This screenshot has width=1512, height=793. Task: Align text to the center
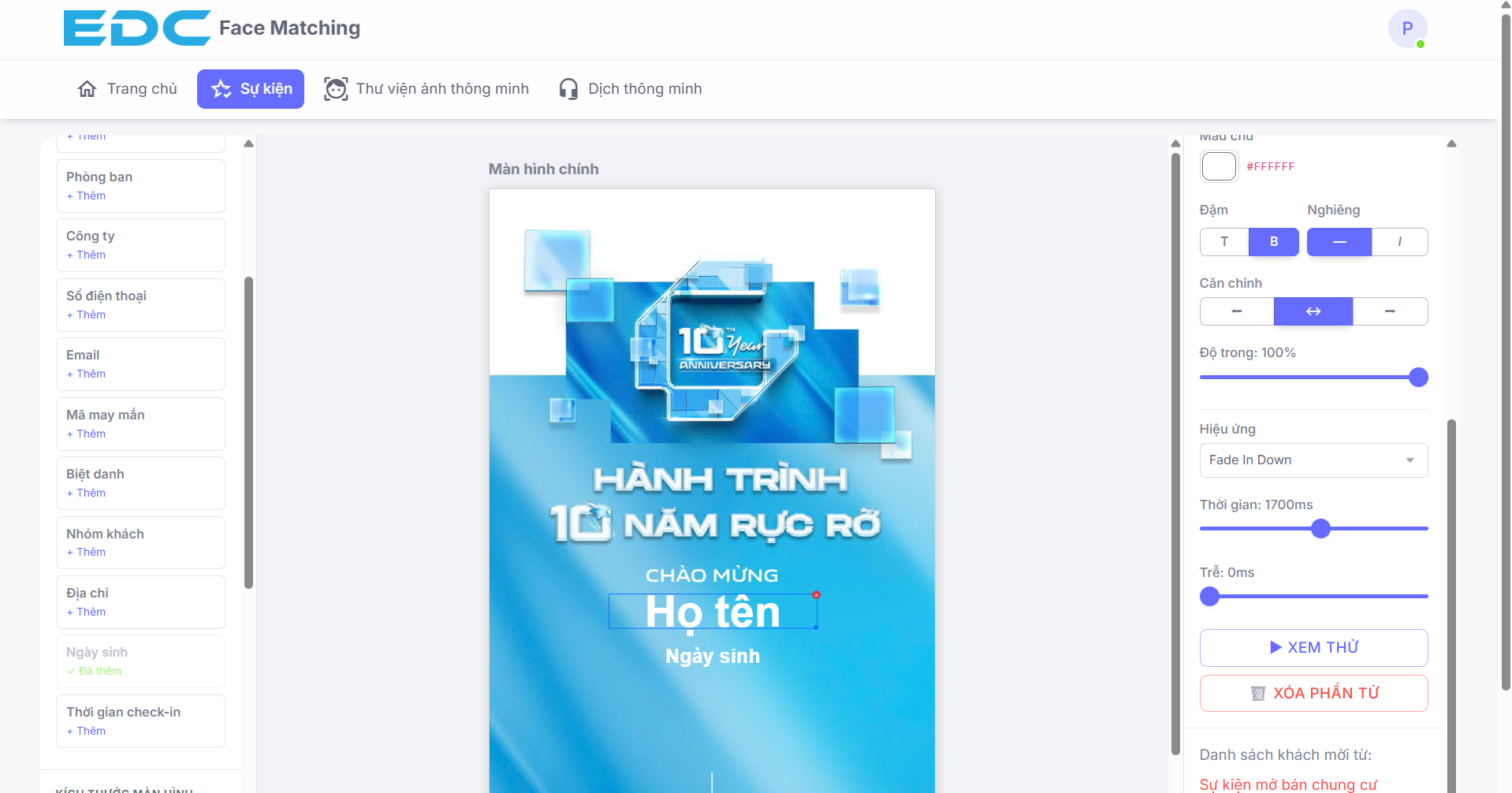1313,311
